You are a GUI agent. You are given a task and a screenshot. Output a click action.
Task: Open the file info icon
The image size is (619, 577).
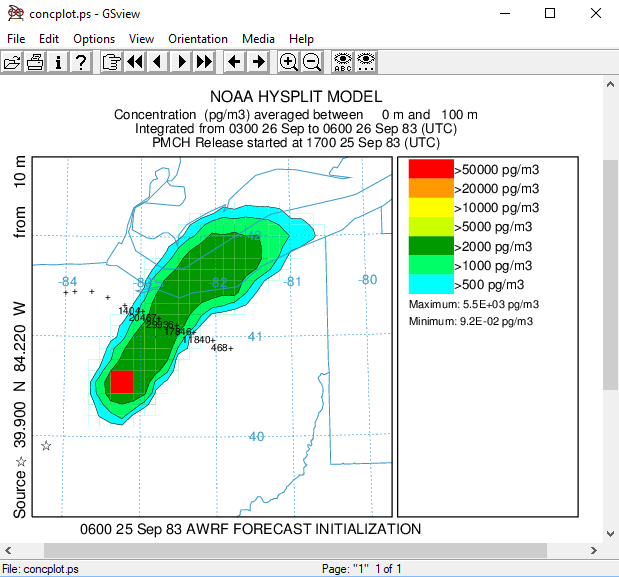(58, 62)
